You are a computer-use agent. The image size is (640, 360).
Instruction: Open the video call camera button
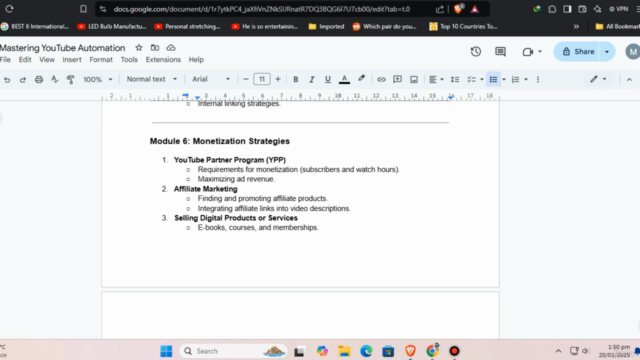[x=532, y=52]
